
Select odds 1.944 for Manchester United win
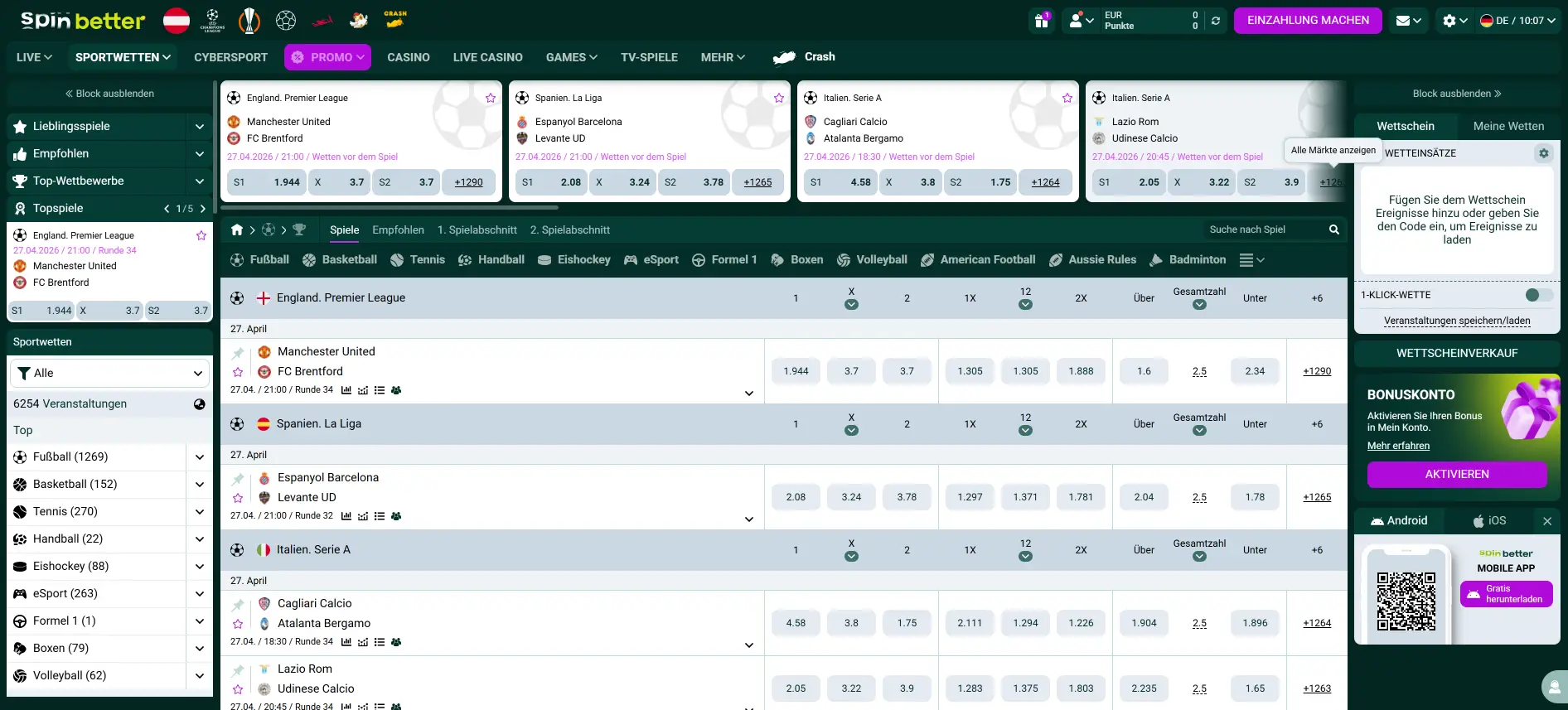[796, 371]
